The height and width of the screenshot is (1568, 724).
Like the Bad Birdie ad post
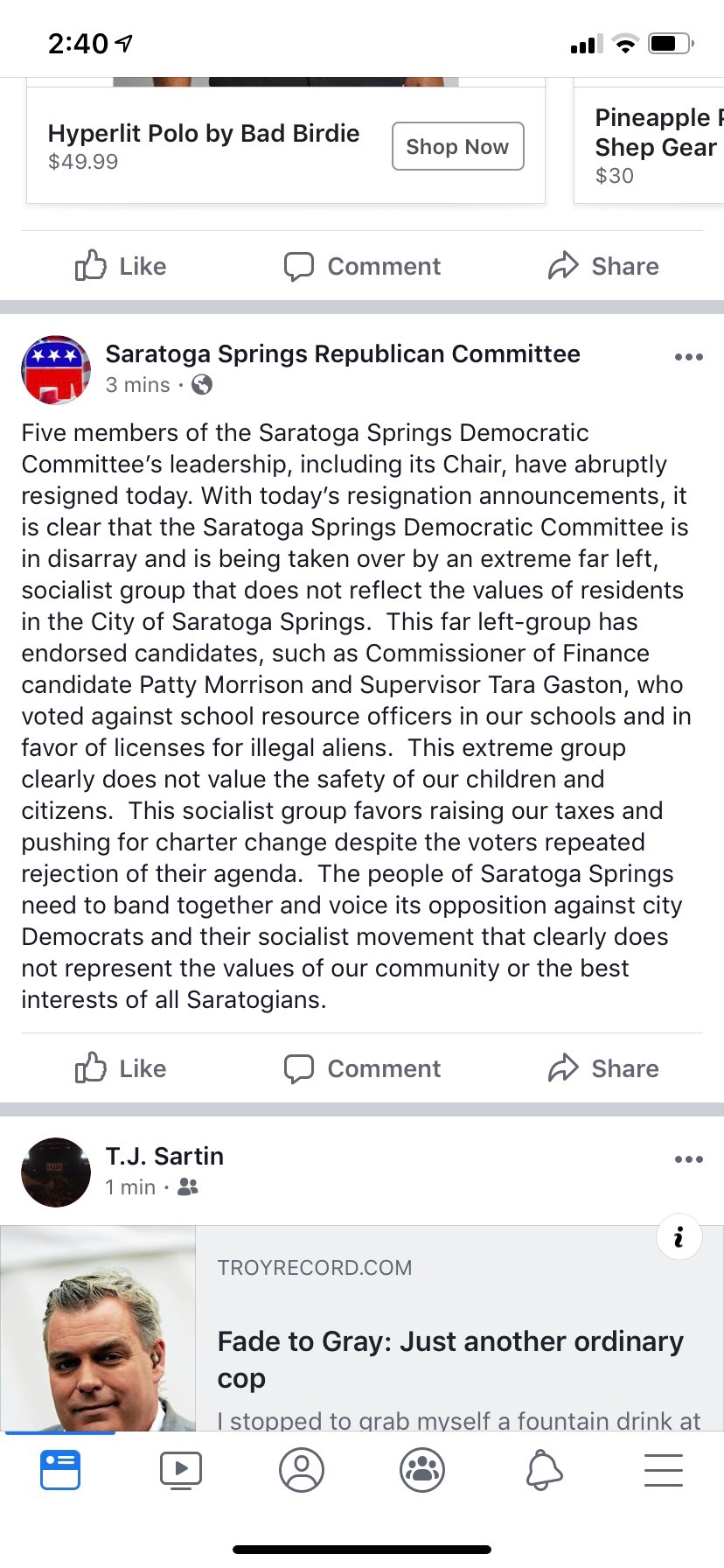point(121,266)
